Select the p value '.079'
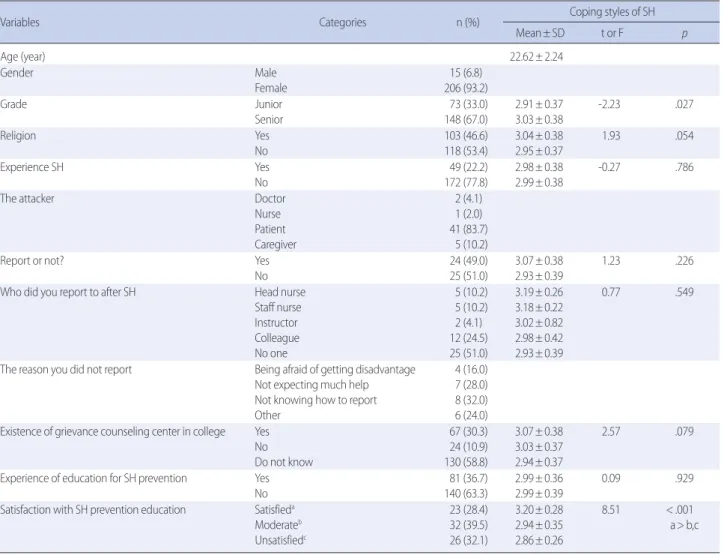 [684, 432]
